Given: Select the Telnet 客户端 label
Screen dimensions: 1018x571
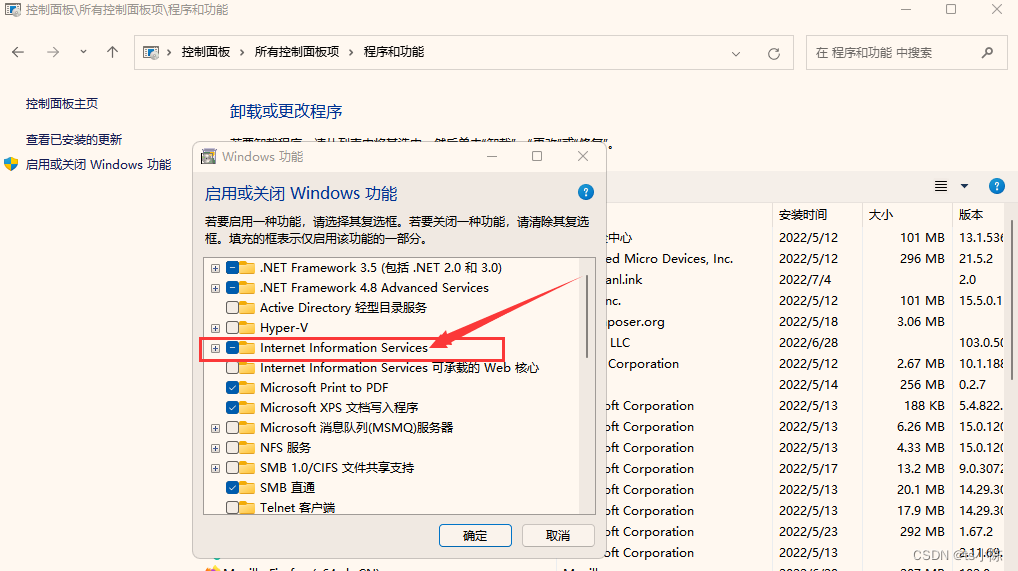Looking at the screenshot, I should [298, 507].
